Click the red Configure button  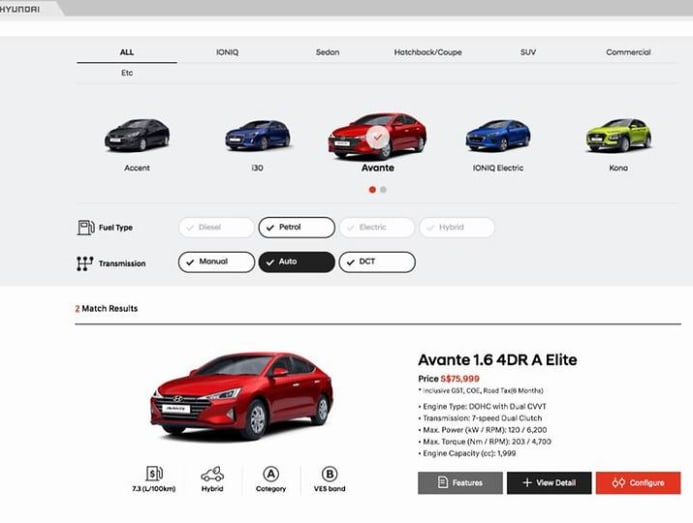tap(638, 483)
